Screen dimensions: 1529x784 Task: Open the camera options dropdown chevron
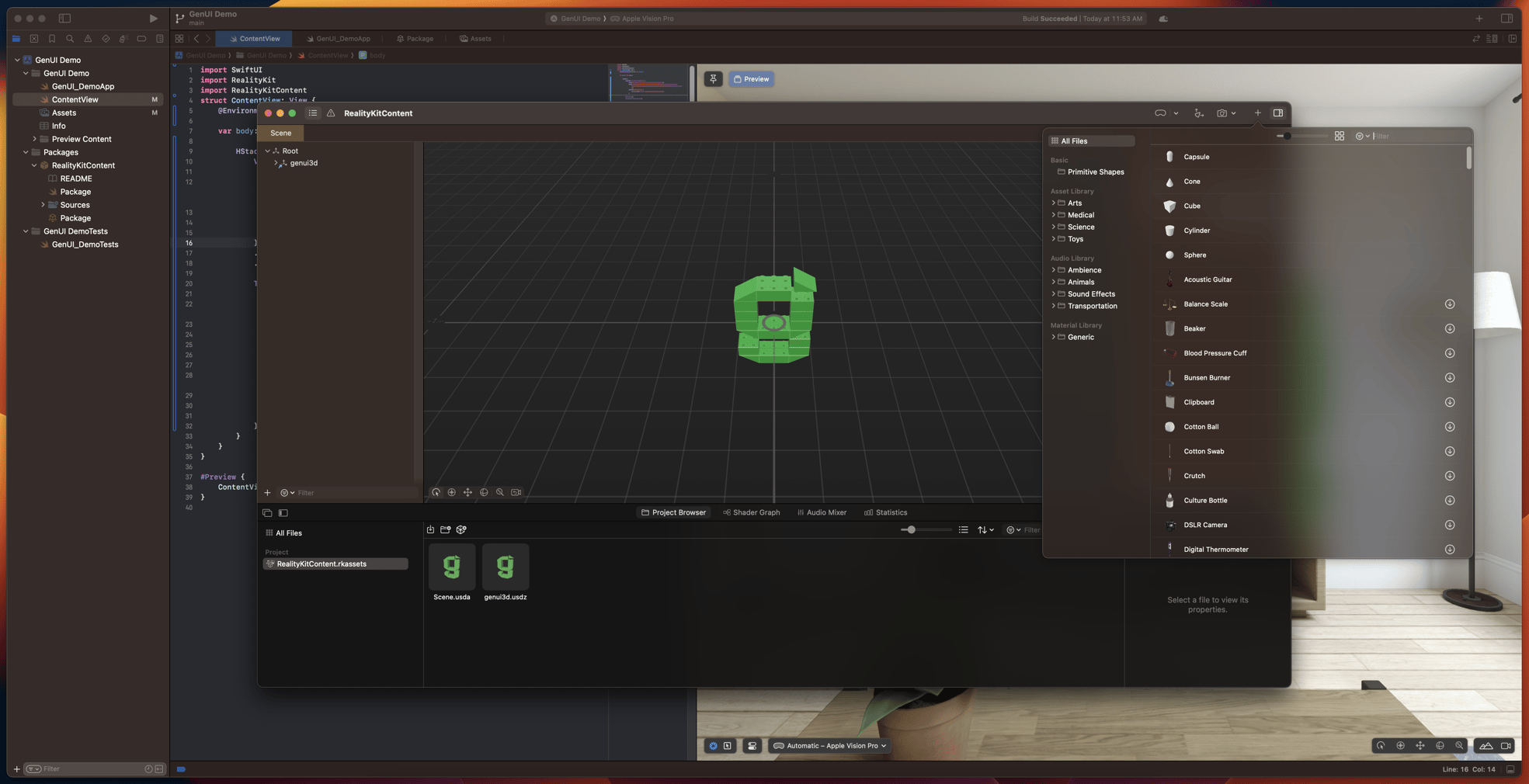pyautogui.click(x=1233, y=113)
